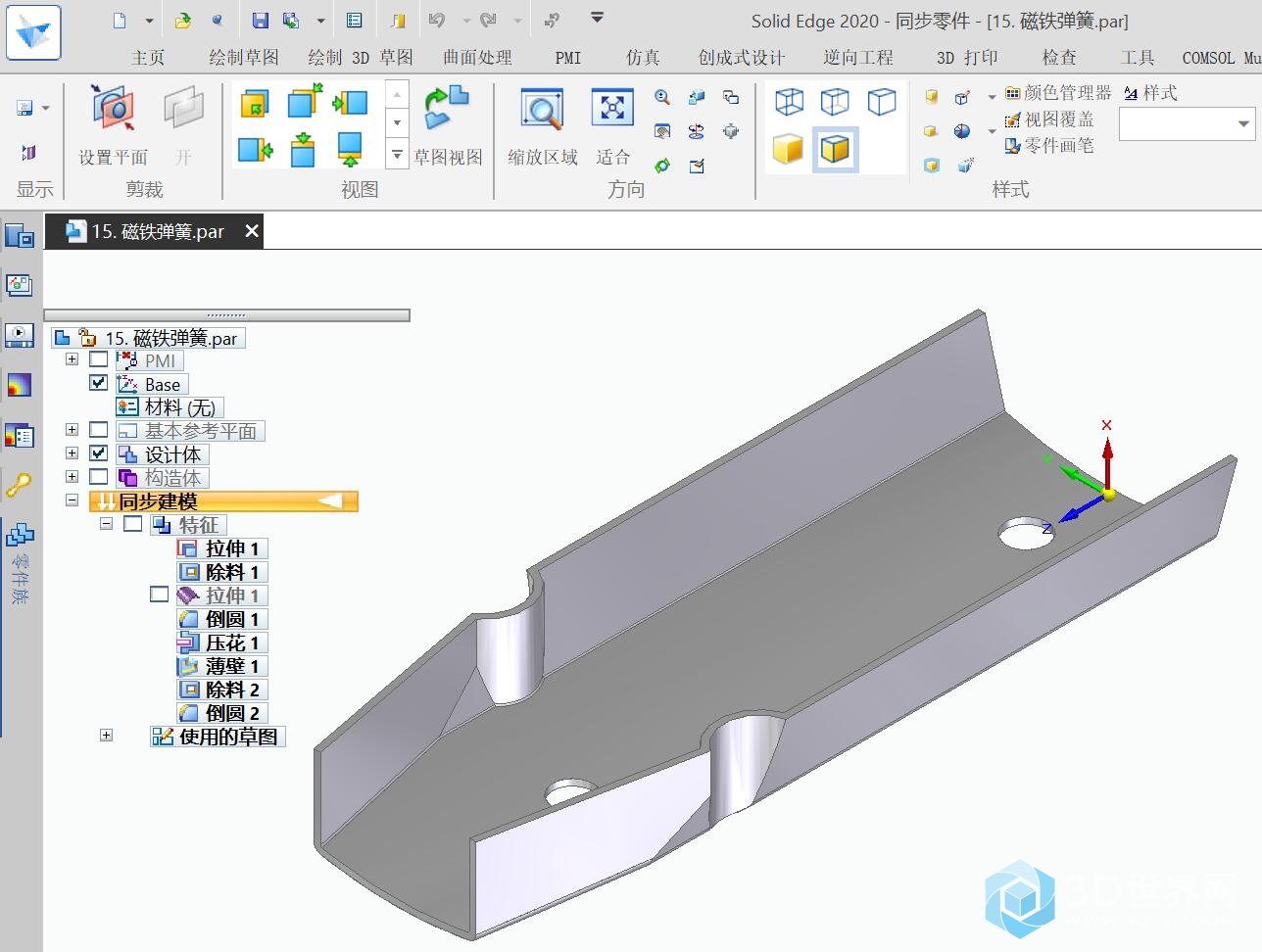Select 倒圆 1 feature in tree
Image resolution: width=1262 pixels, height=952 pixels.
[x=231, y=619]
